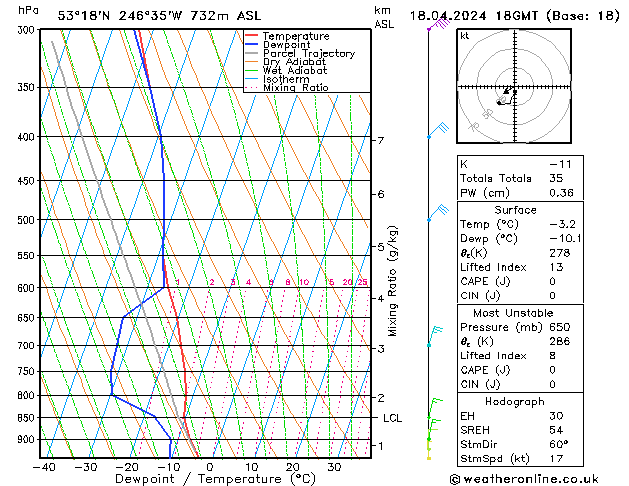The width and height of the screenshot is (629, 486).
Task: Click the cyan wind barb at 700 hPa
Action: [435, 336]
